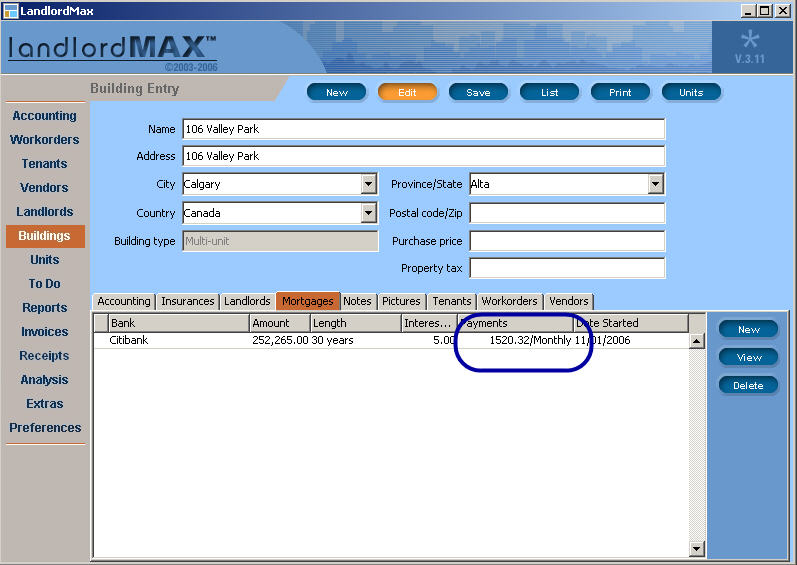Switch to the Vendors tab

coord(569,301)
